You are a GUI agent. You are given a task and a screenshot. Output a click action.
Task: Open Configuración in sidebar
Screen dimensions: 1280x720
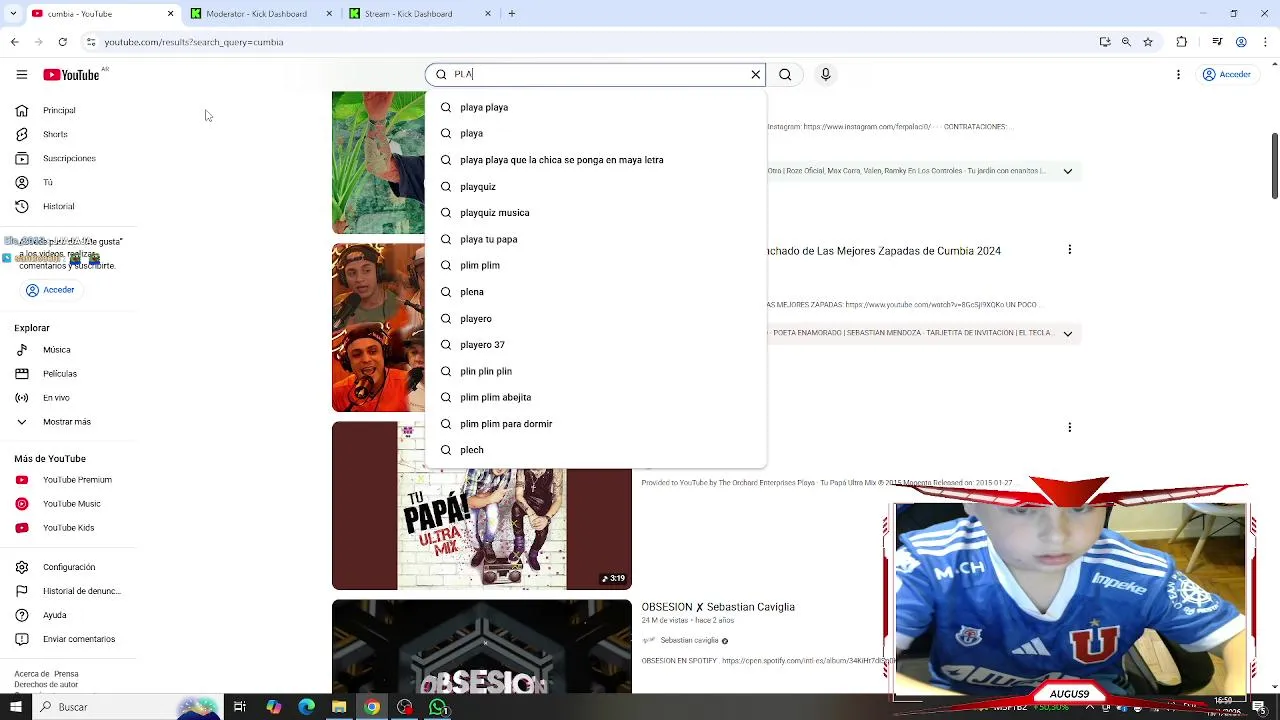69,567
